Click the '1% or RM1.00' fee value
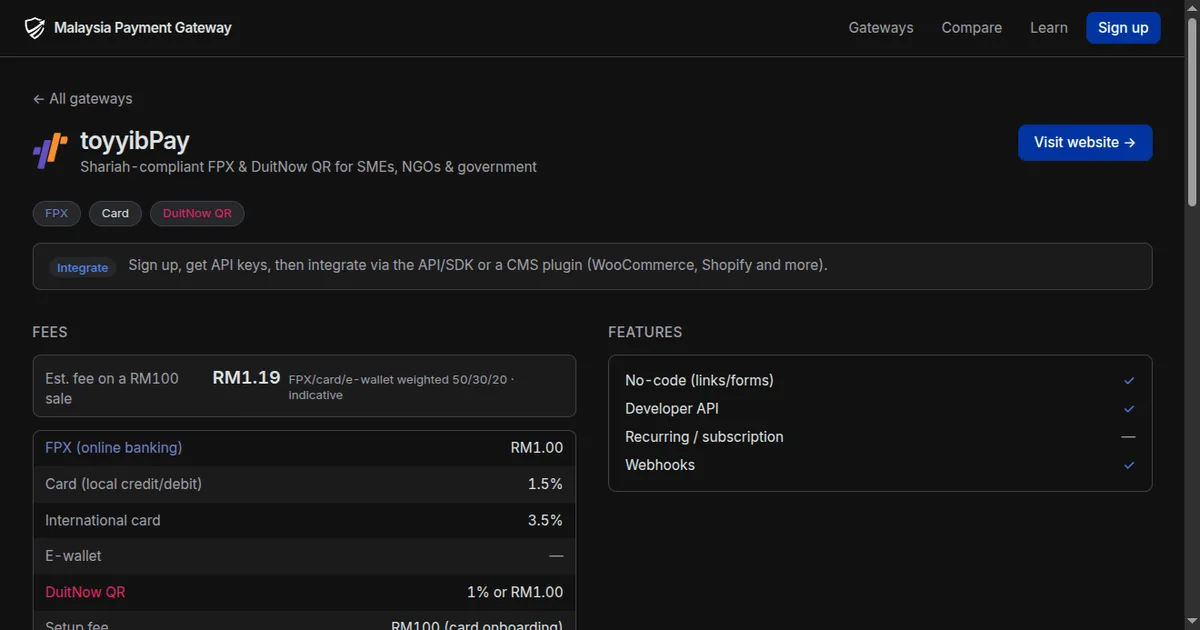1200x630 pixels. [515, 592]
